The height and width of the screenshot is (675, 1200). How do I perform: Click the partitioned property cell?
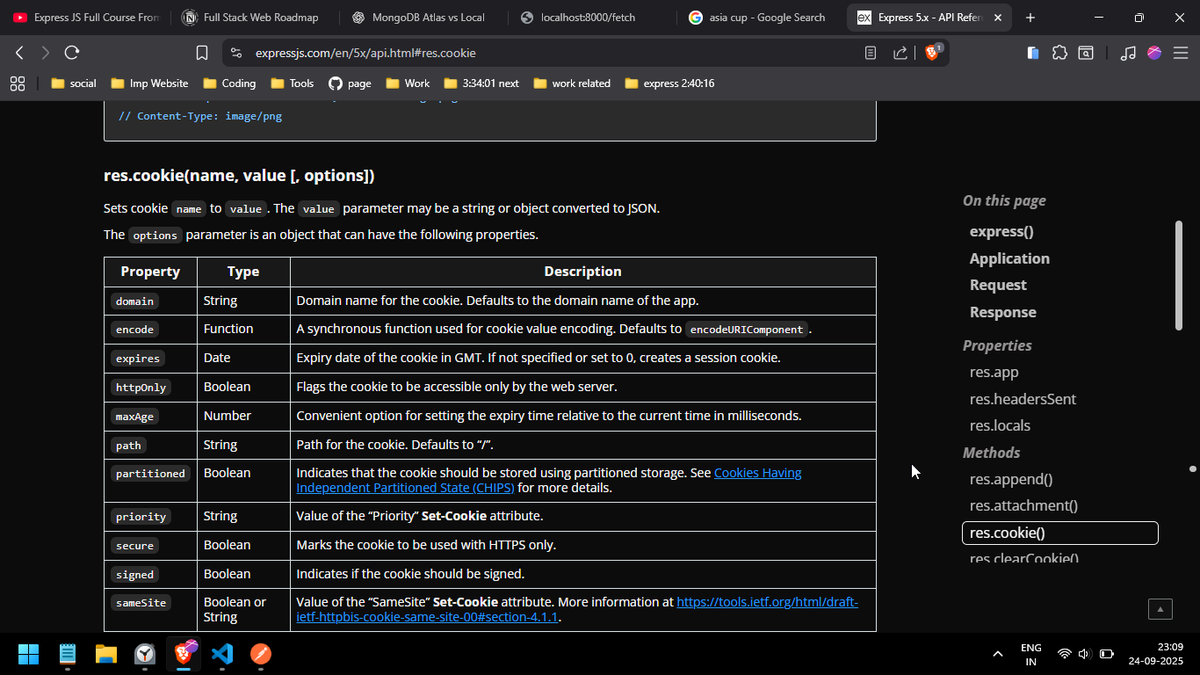(x=151, y=480)
